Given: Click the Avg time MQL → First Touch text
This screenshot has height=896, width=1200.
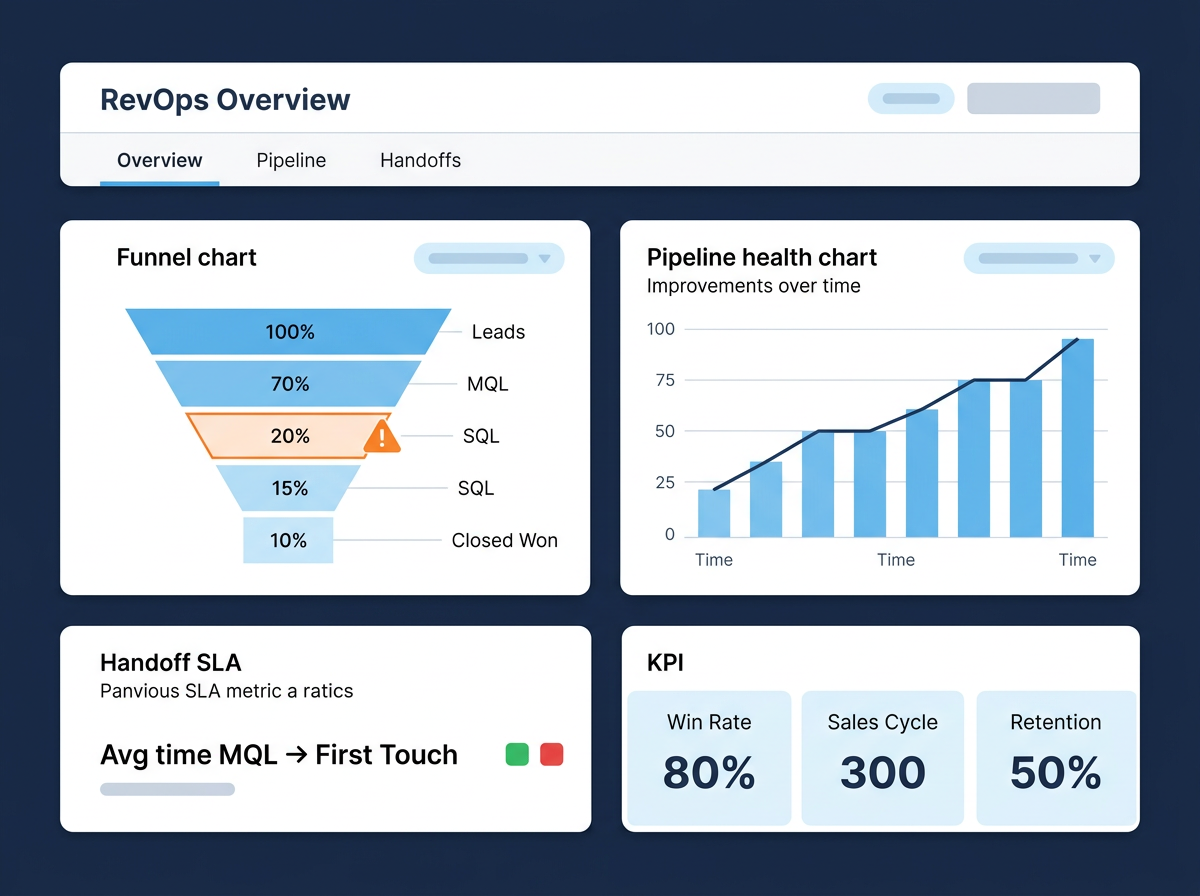Looking at the screenshot, I should point(279,755).
